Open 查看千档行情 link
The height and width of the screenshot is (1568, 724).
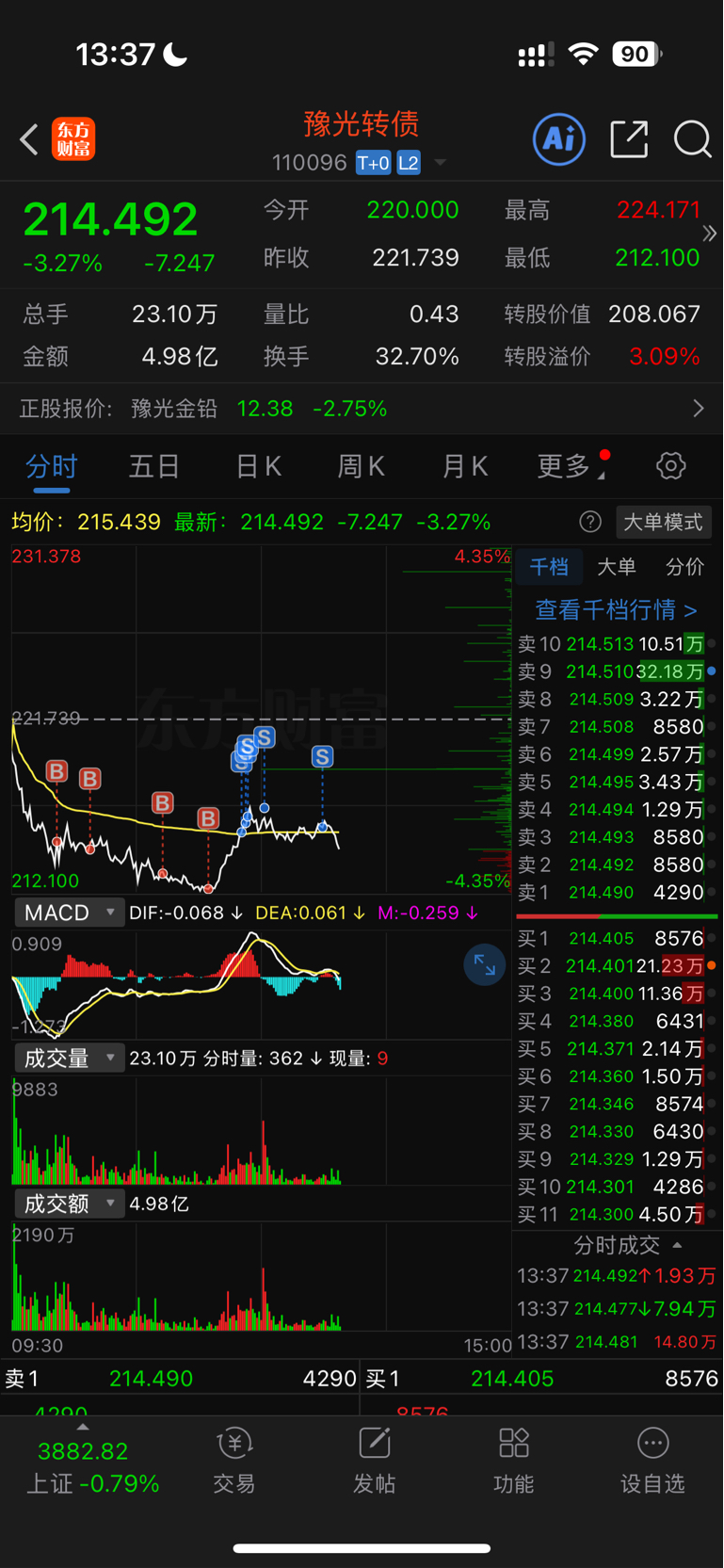(x=617, y=610)
